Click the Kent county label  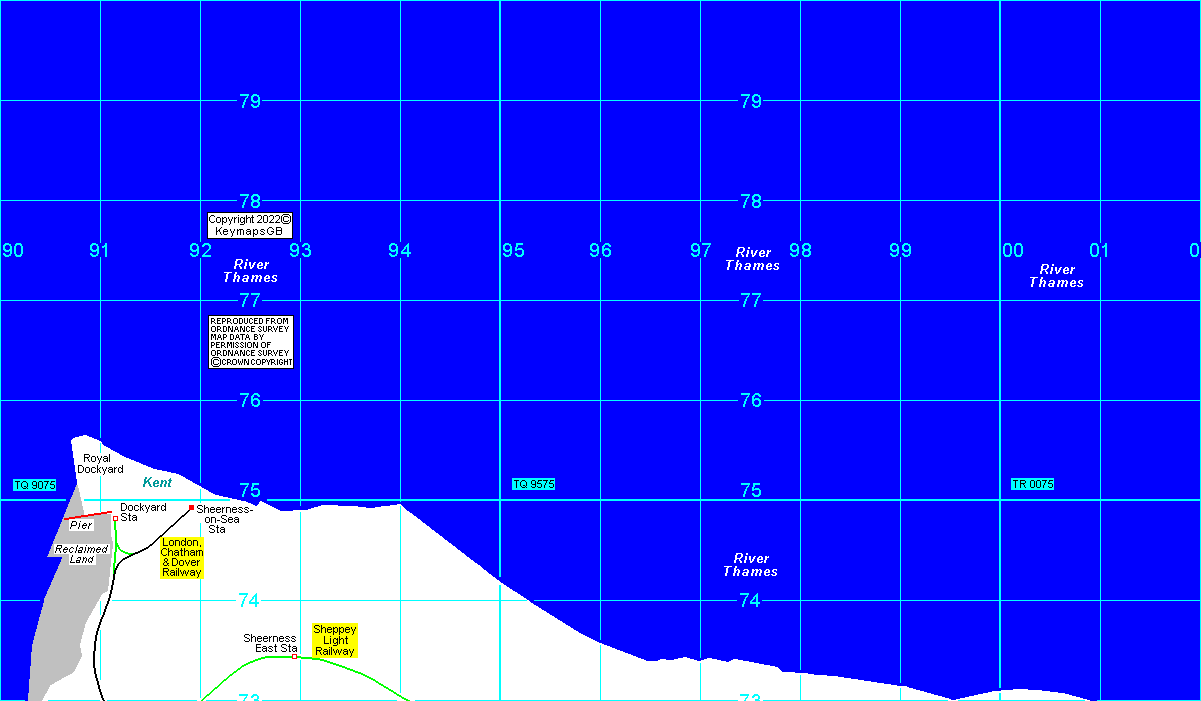click(x=157, y=483)
